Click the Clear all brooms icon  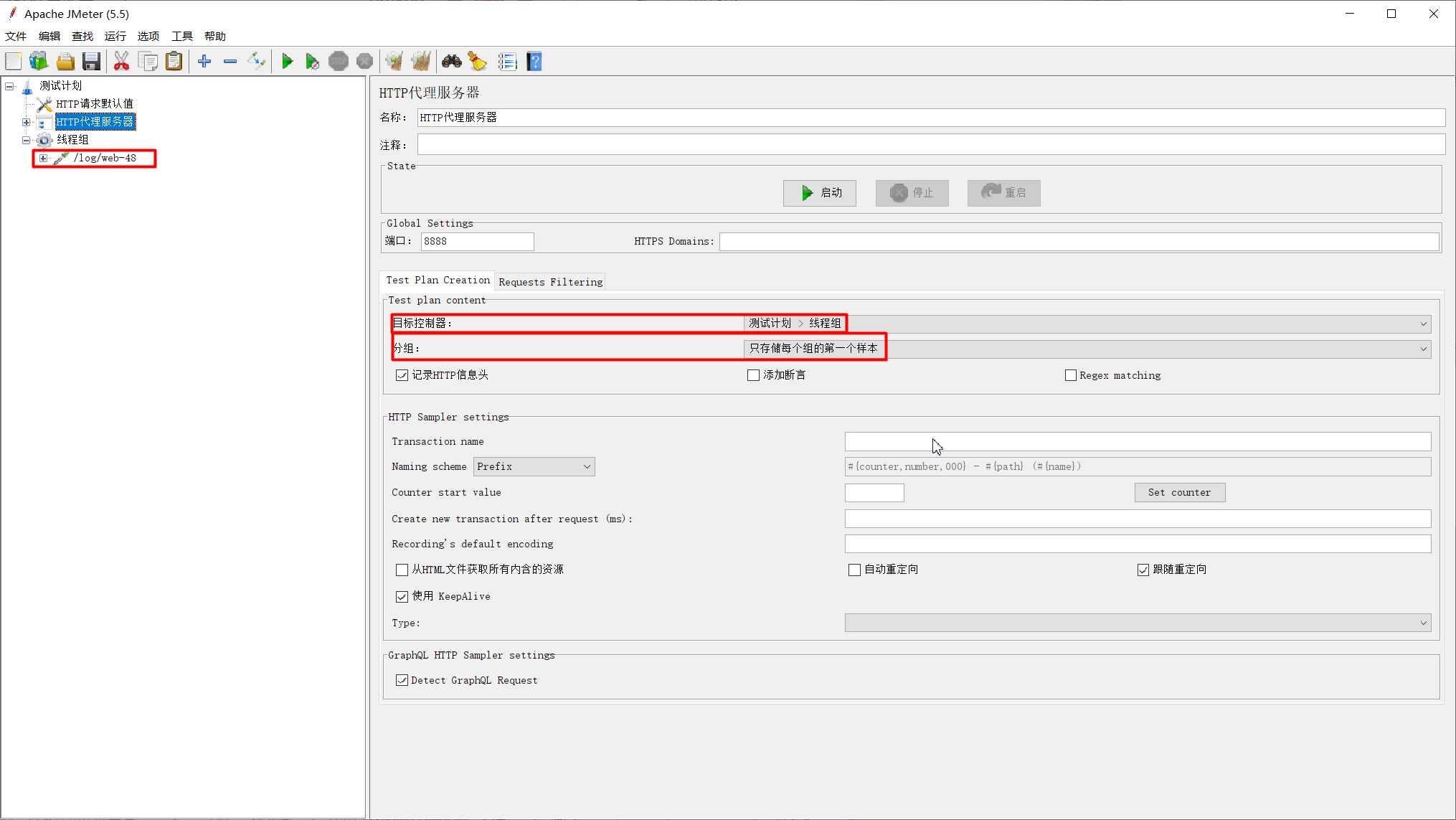(421, 62)
